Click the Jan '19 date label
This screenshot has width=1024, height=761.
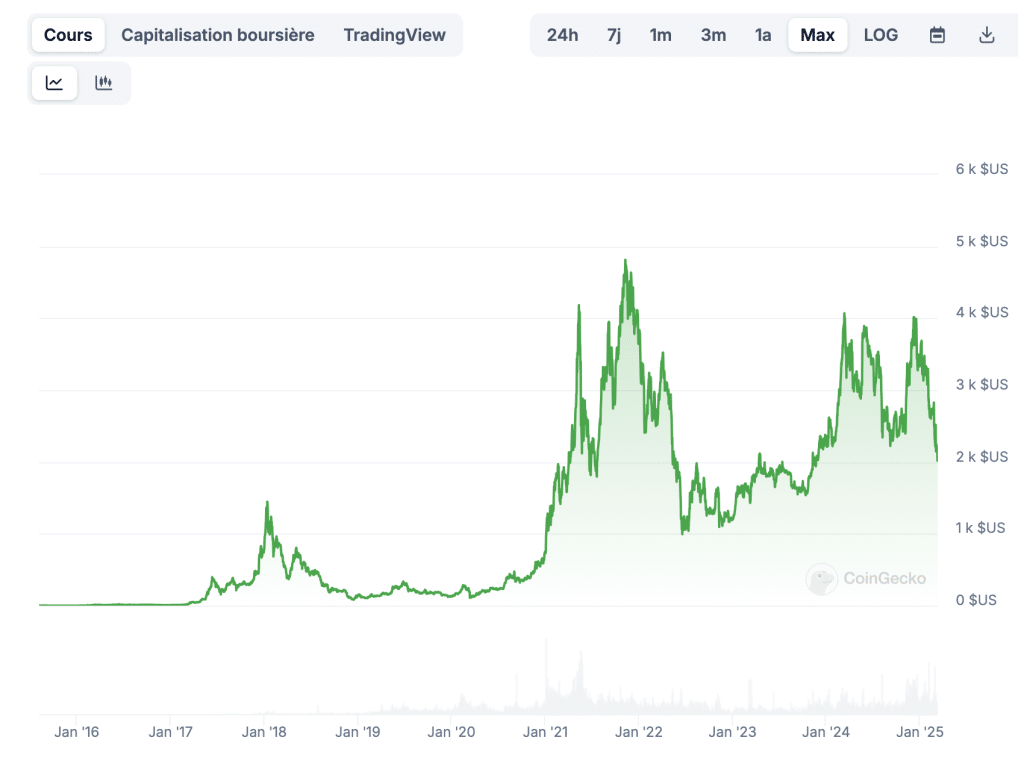(x=357, y=732)
